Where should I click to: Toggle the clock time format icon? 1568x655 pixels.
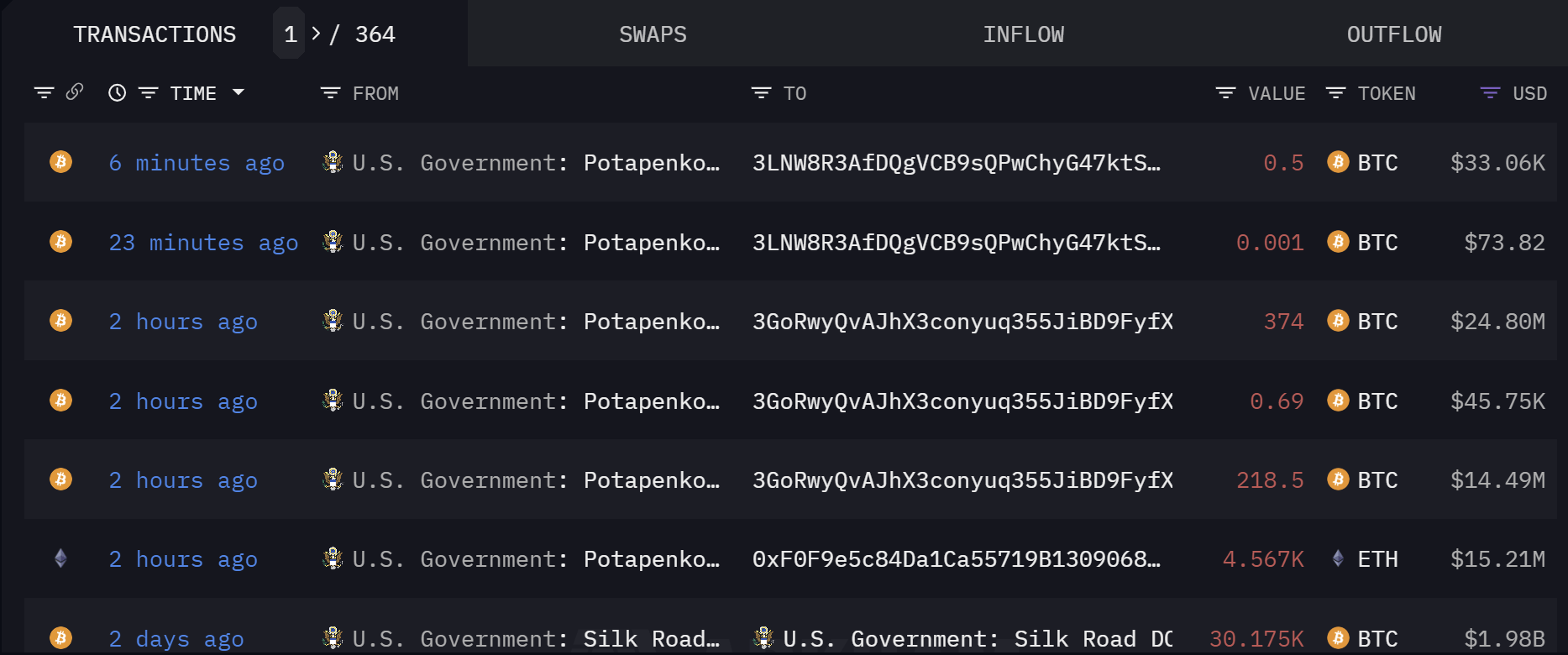point(118,92)
